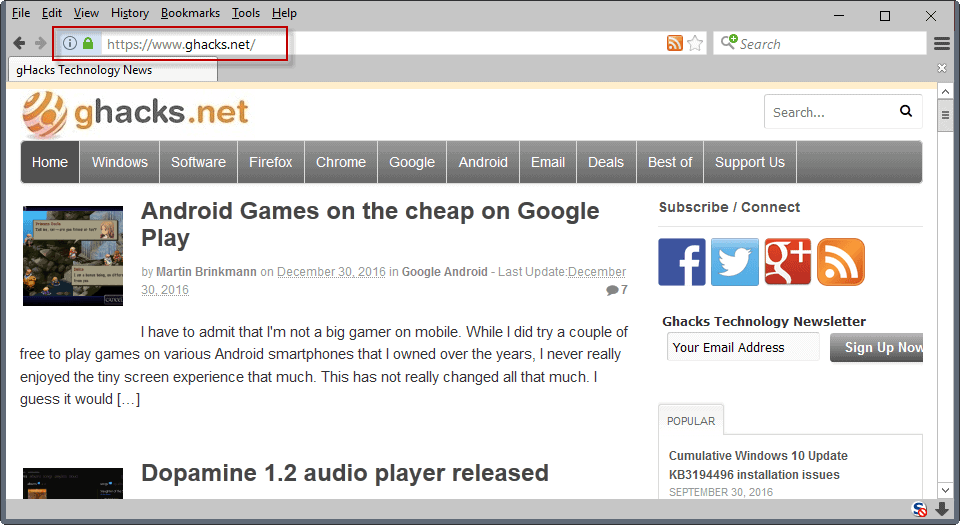Select the gHacks Technology News tab

[113, 70]
